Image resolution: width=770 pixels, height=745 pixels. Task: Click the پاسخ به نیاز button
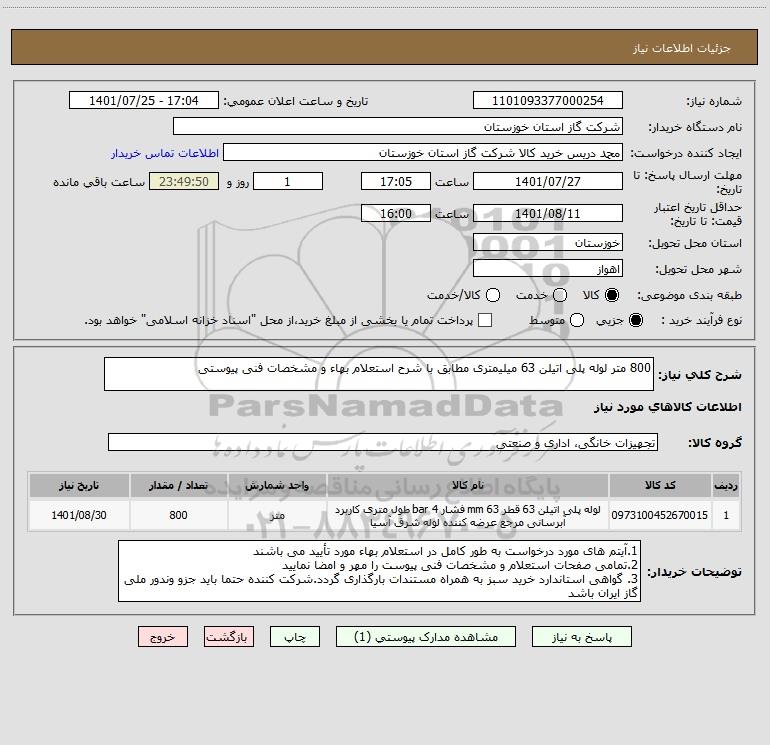(x=581, y=636)
